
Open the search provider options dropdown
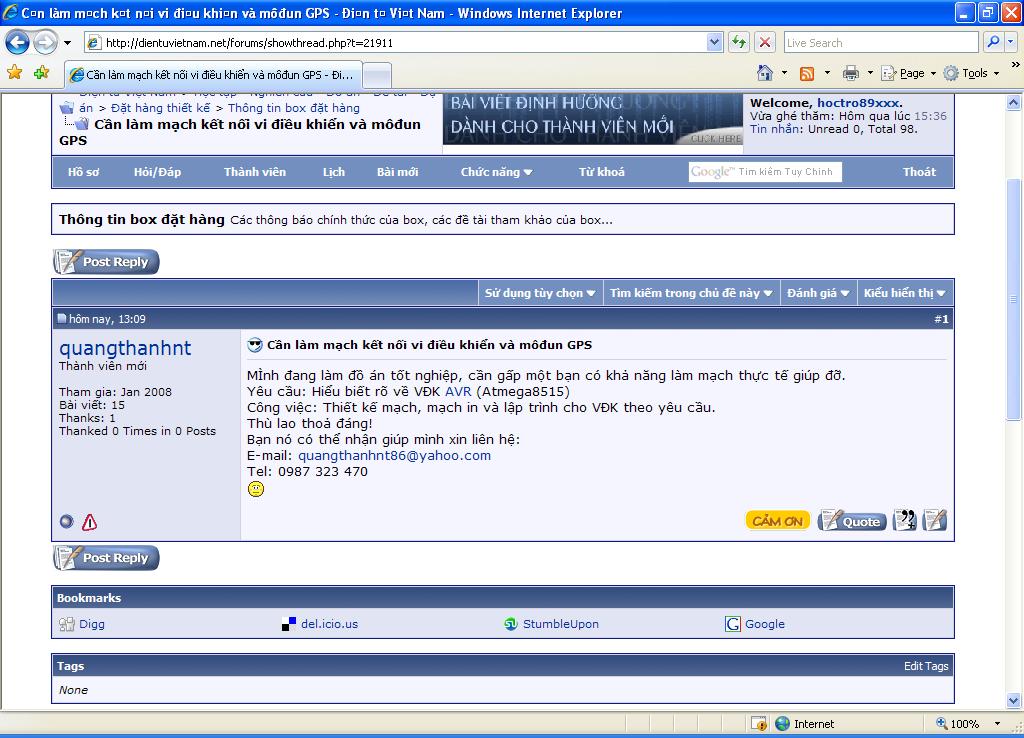pyautogui.click(x=1011, y=42)
